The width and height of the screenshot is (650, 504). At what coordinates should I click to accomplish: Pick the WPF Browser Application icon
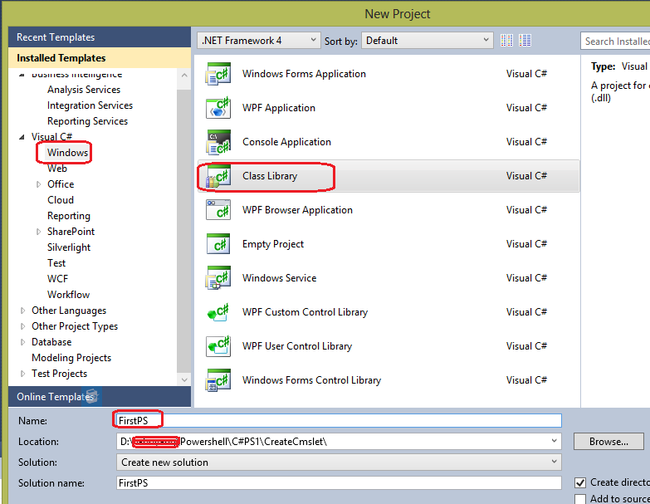click(218, 210)
